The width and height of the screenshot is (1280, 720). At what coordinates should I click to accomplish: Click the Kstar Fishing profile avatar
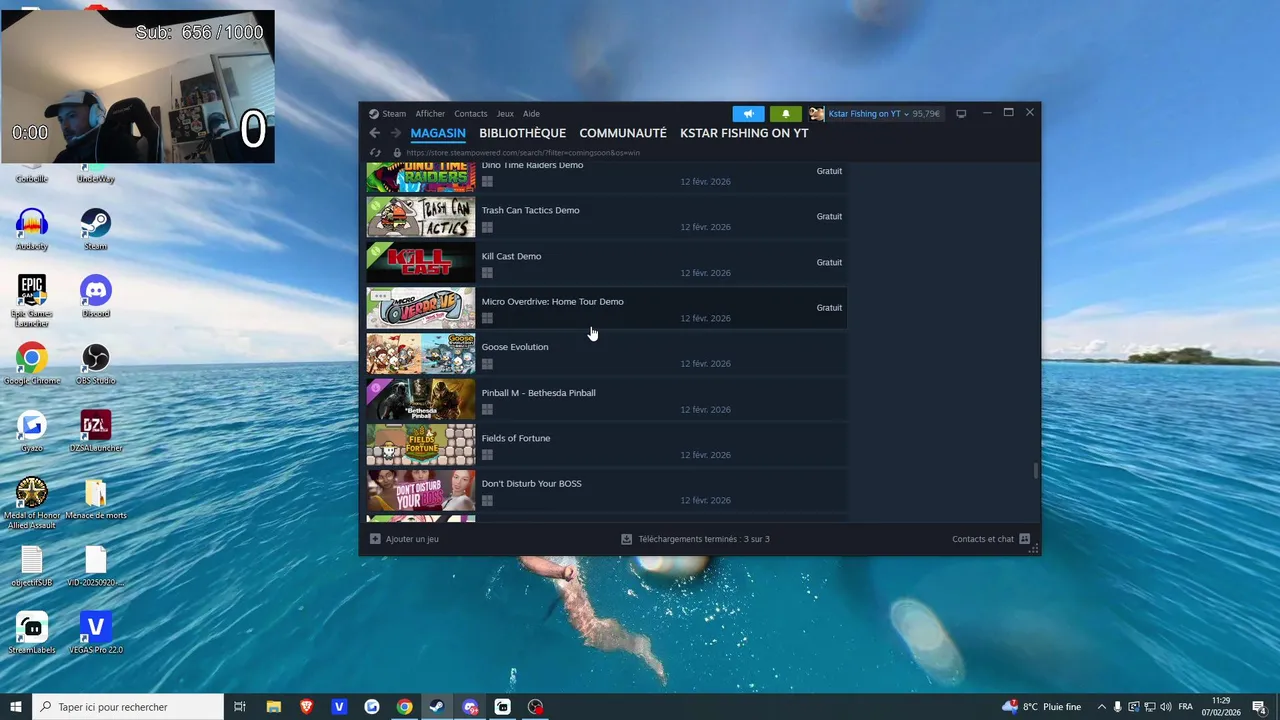pos(817,114)
